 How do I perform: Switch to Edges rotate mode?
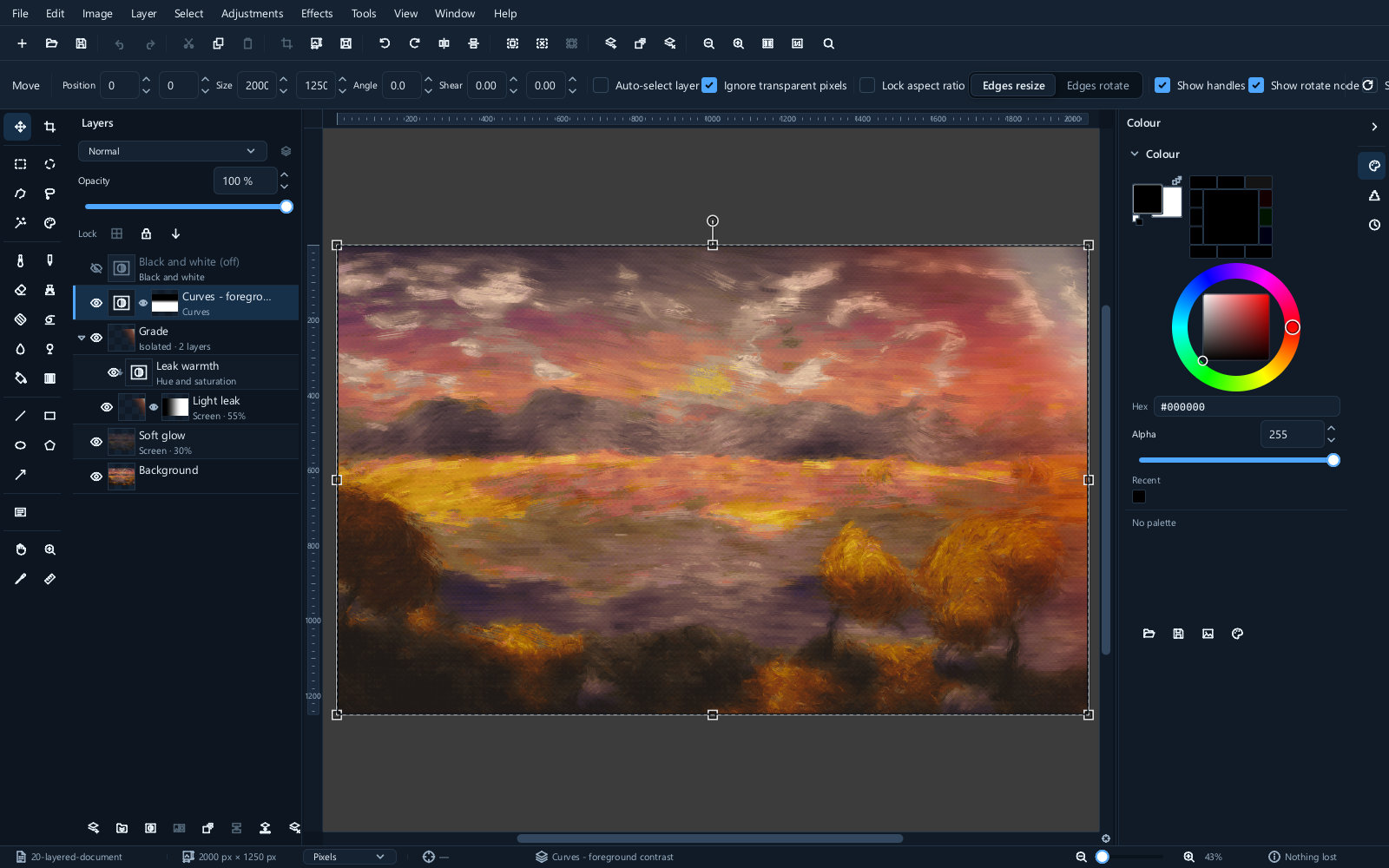pyautogui.click(x=1097, y=85)
